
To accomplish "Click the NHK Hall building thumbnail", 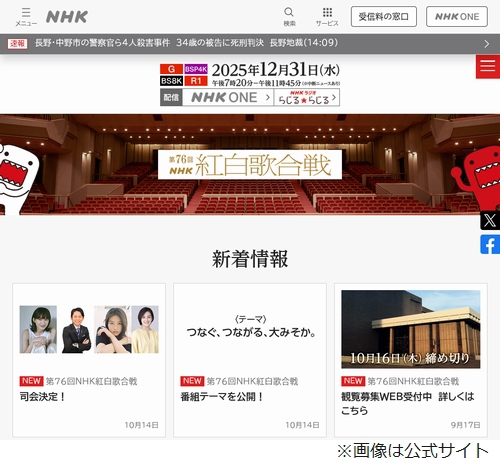I will click(x=411, y=329).
